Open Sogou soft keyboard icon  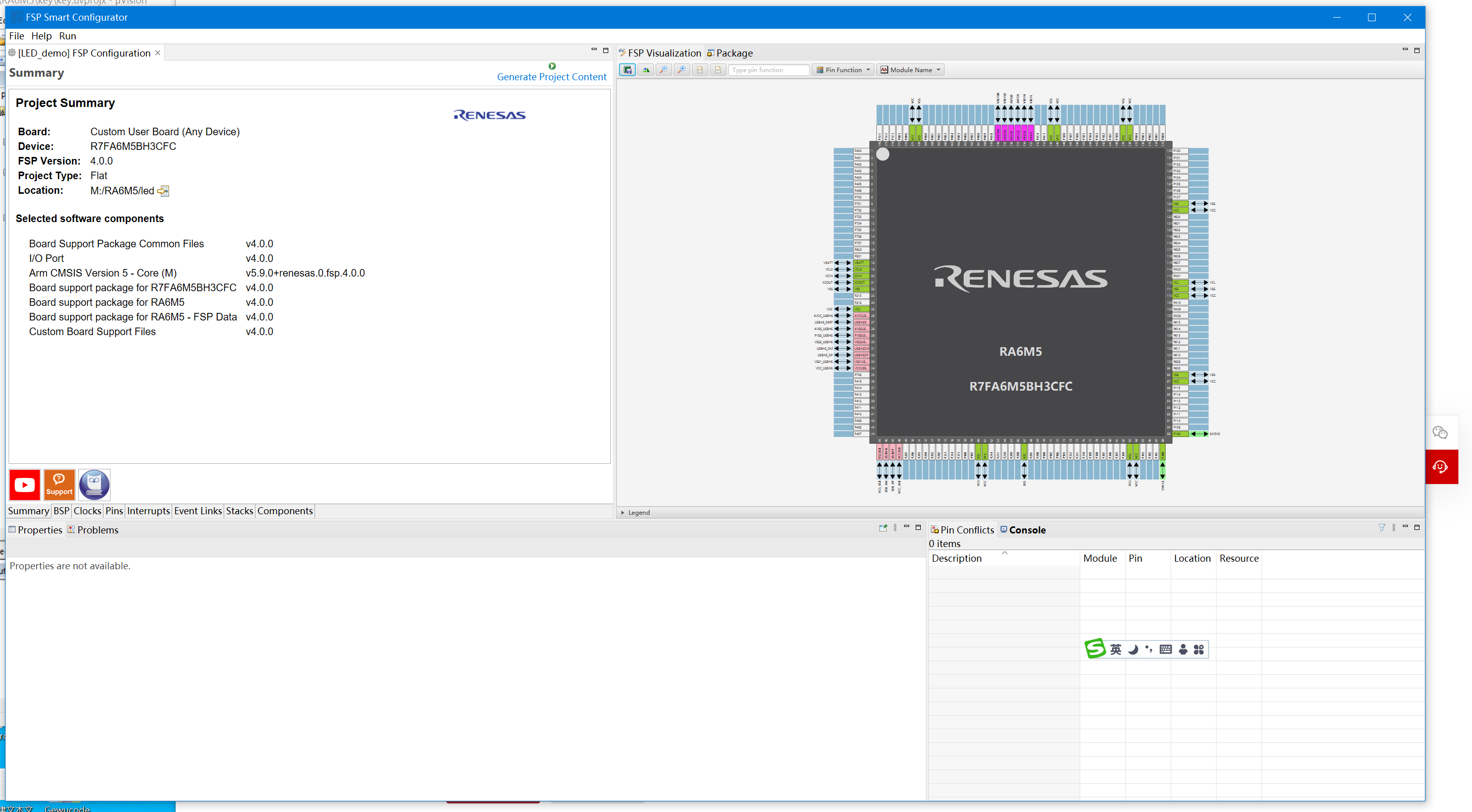pyautogui.click(x=1166, y=649)
